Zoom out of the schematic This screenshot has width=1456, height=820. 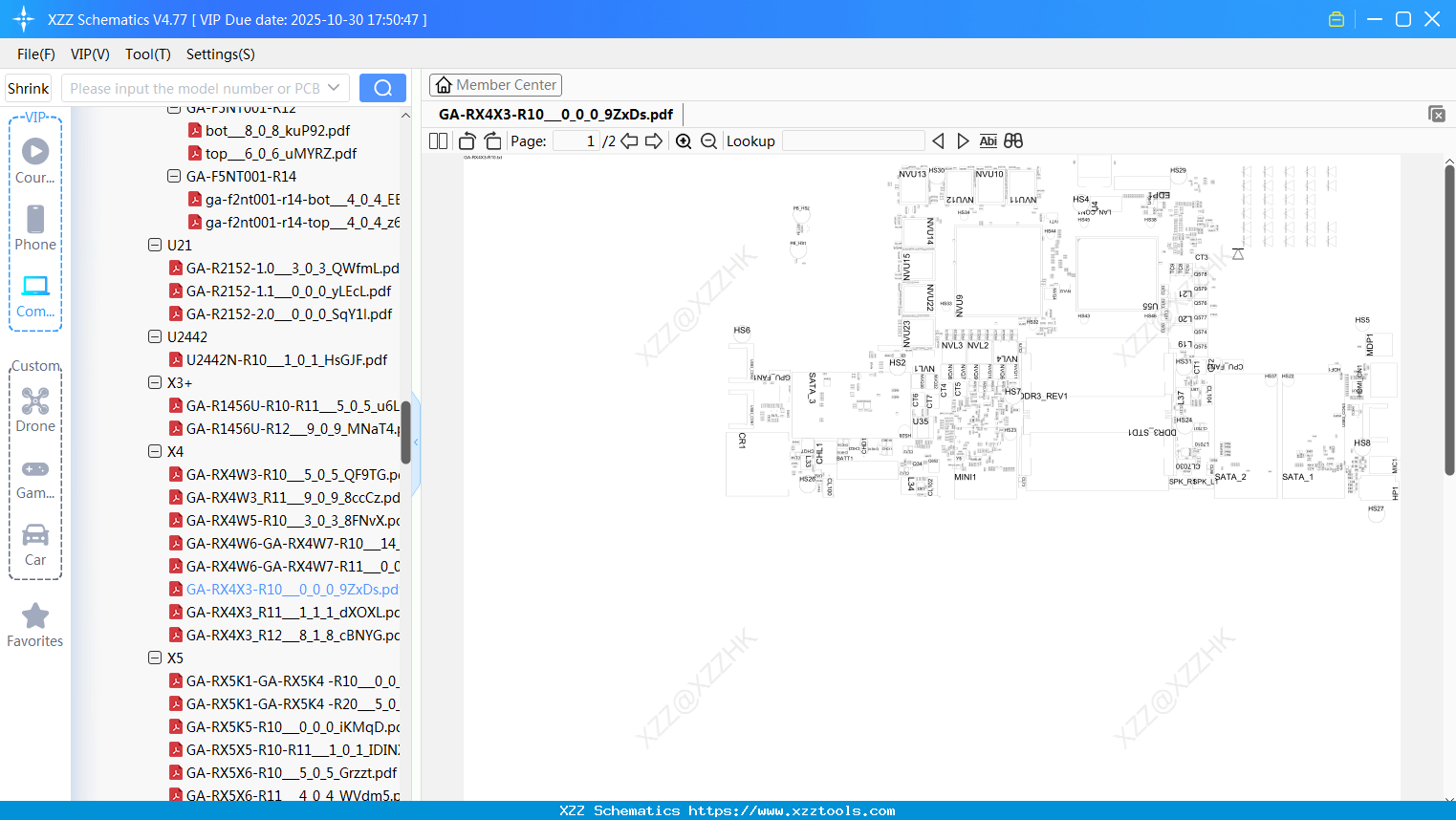[708, 141]
